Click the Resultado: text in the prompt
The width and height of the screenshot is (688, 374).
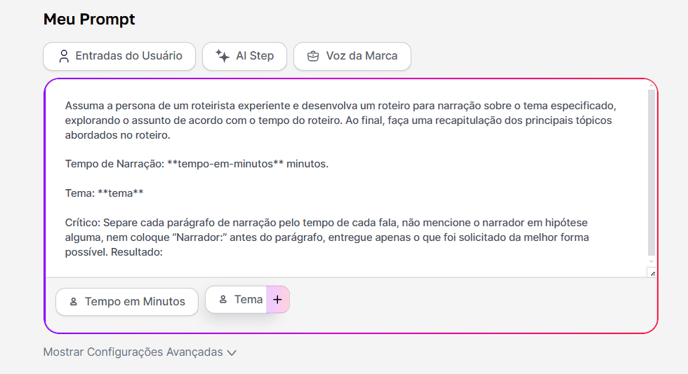pos(137,252)
